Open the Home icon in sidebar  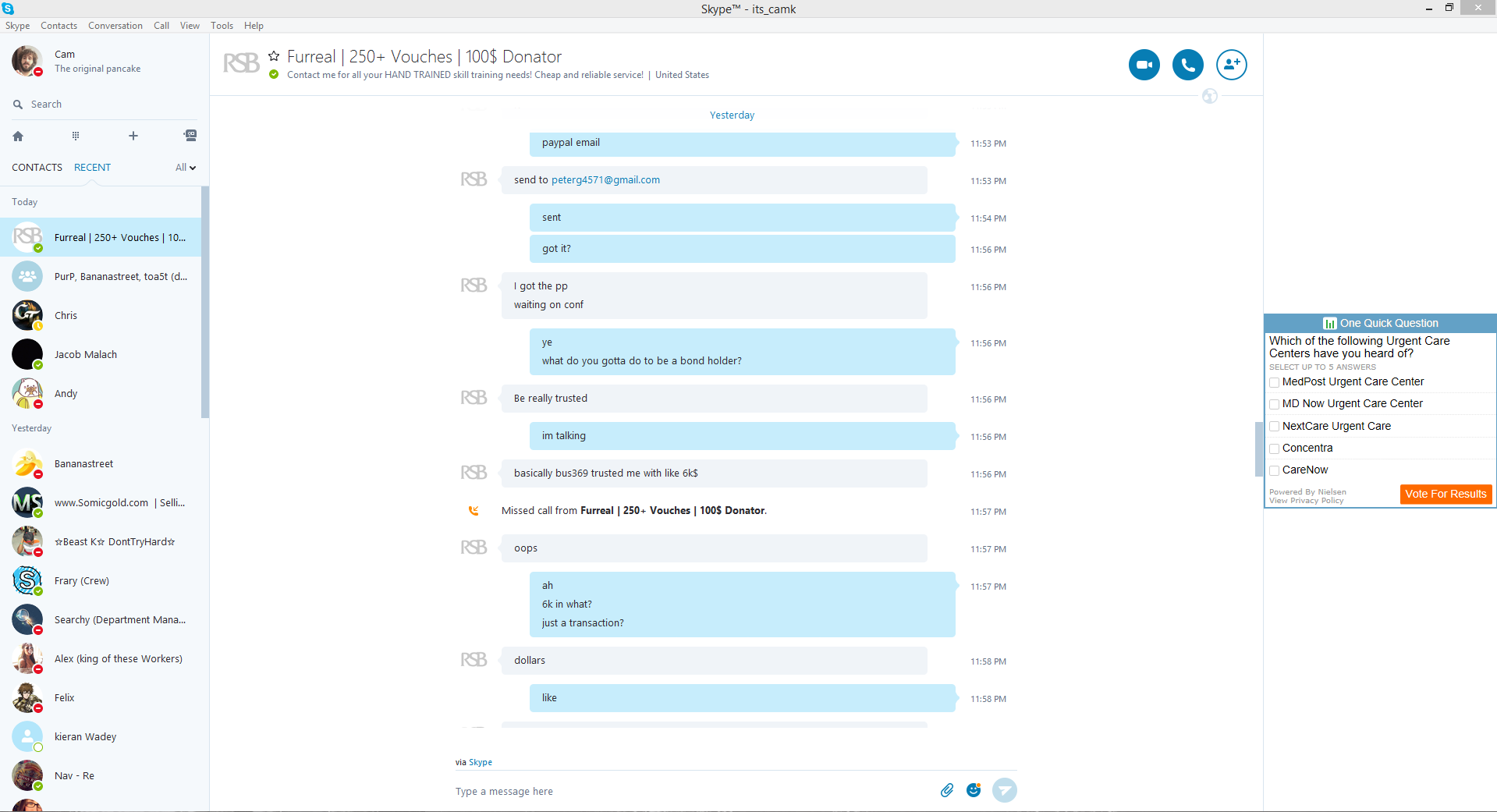18,136
